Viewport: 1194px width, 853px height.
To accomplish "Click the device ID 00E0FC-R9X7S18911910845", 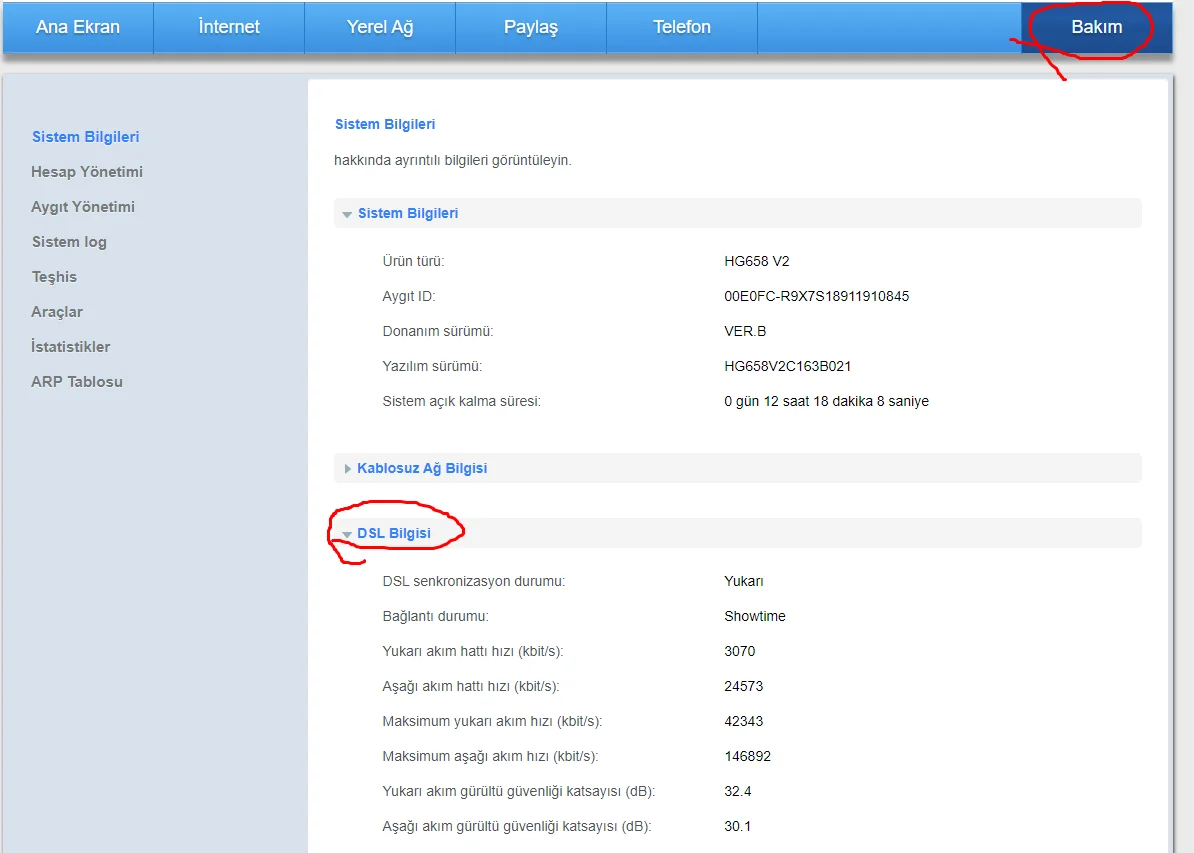I will [x=816, y=296].
